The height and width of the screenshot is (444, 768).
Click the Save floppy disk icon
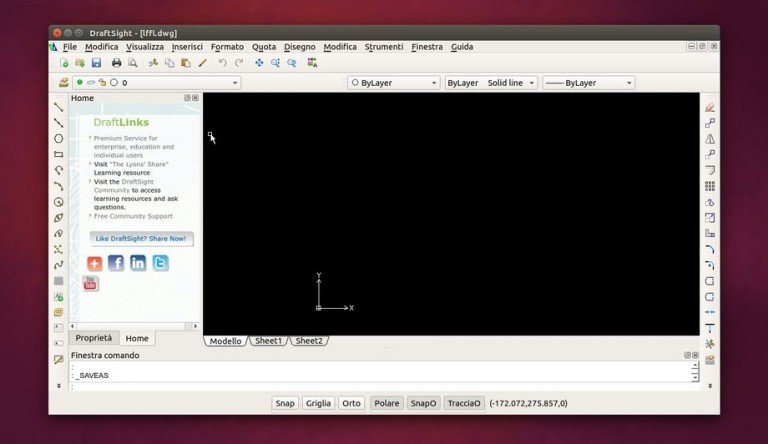96,63
